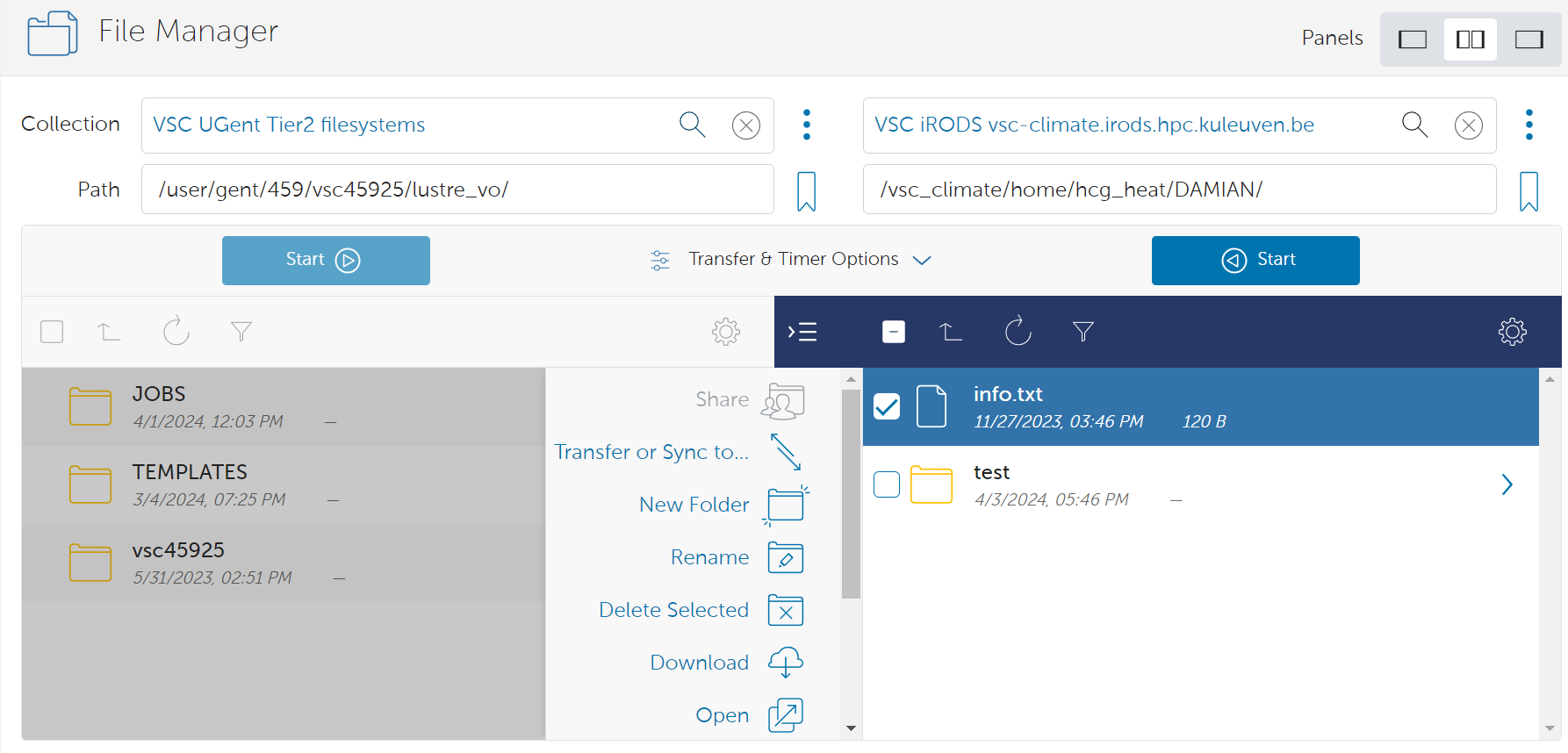Refresh the left panel listing
This screenshot has height=753, width=1568.
(176, 331)
